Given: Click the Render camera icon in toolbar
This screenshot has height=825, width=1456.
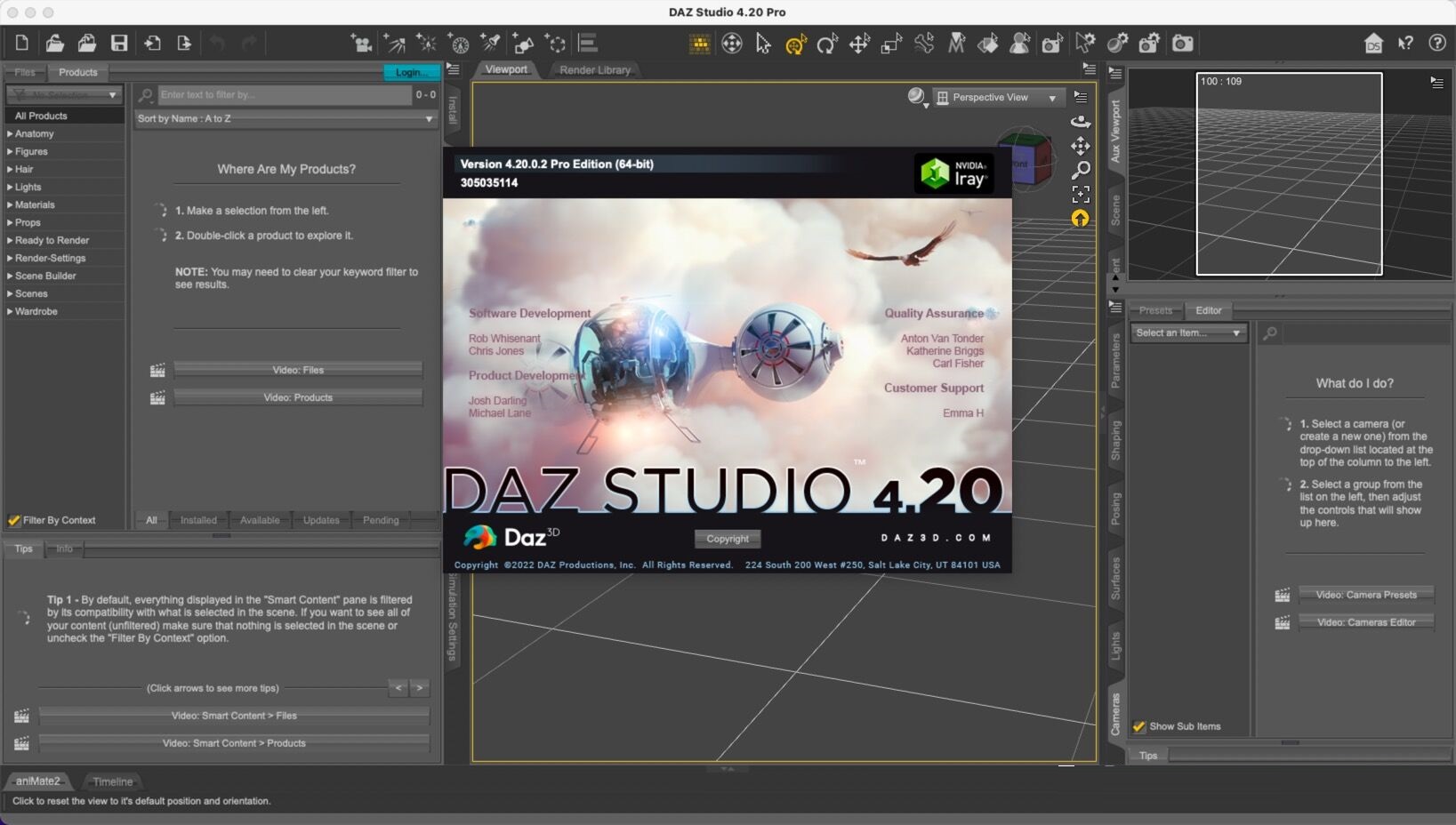Looking at the screenshot, I should [x=1182, y=43].
